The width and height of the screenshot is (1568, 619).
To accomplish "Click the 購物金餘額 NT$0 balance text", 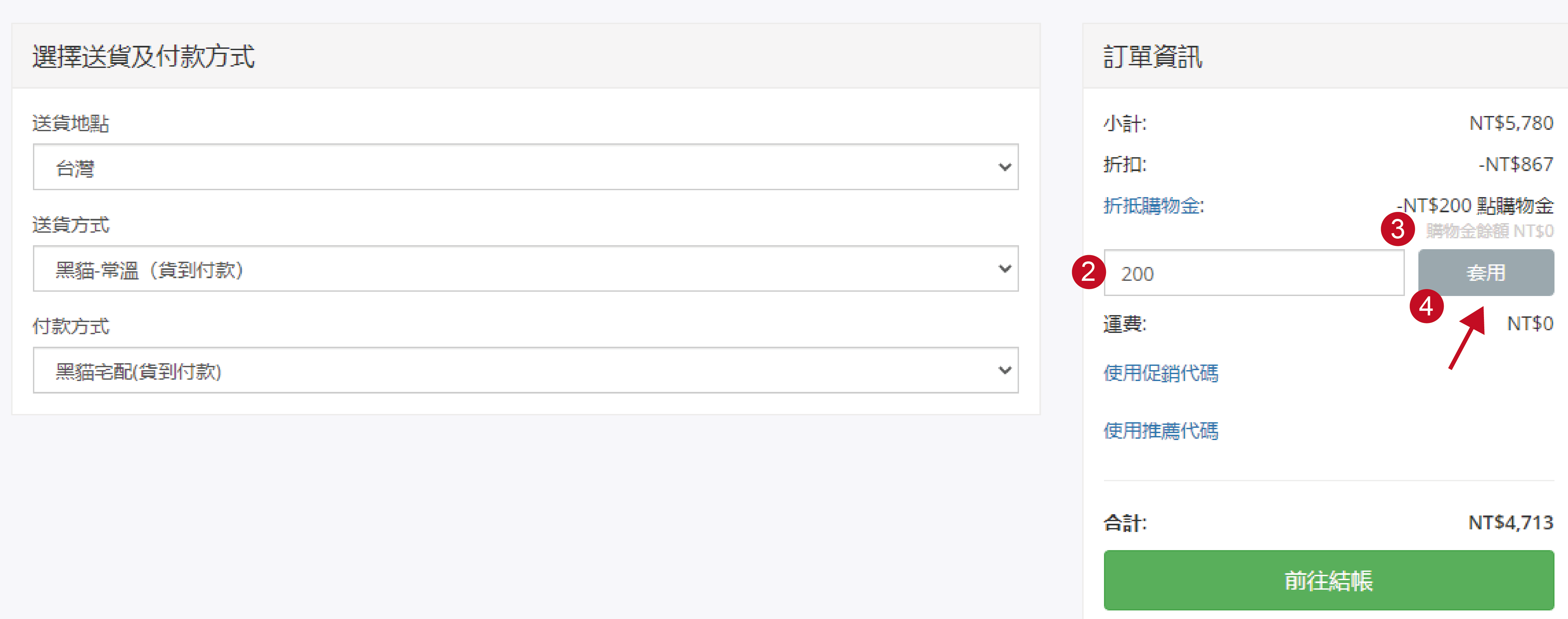I will click(x=1490, y=231).
